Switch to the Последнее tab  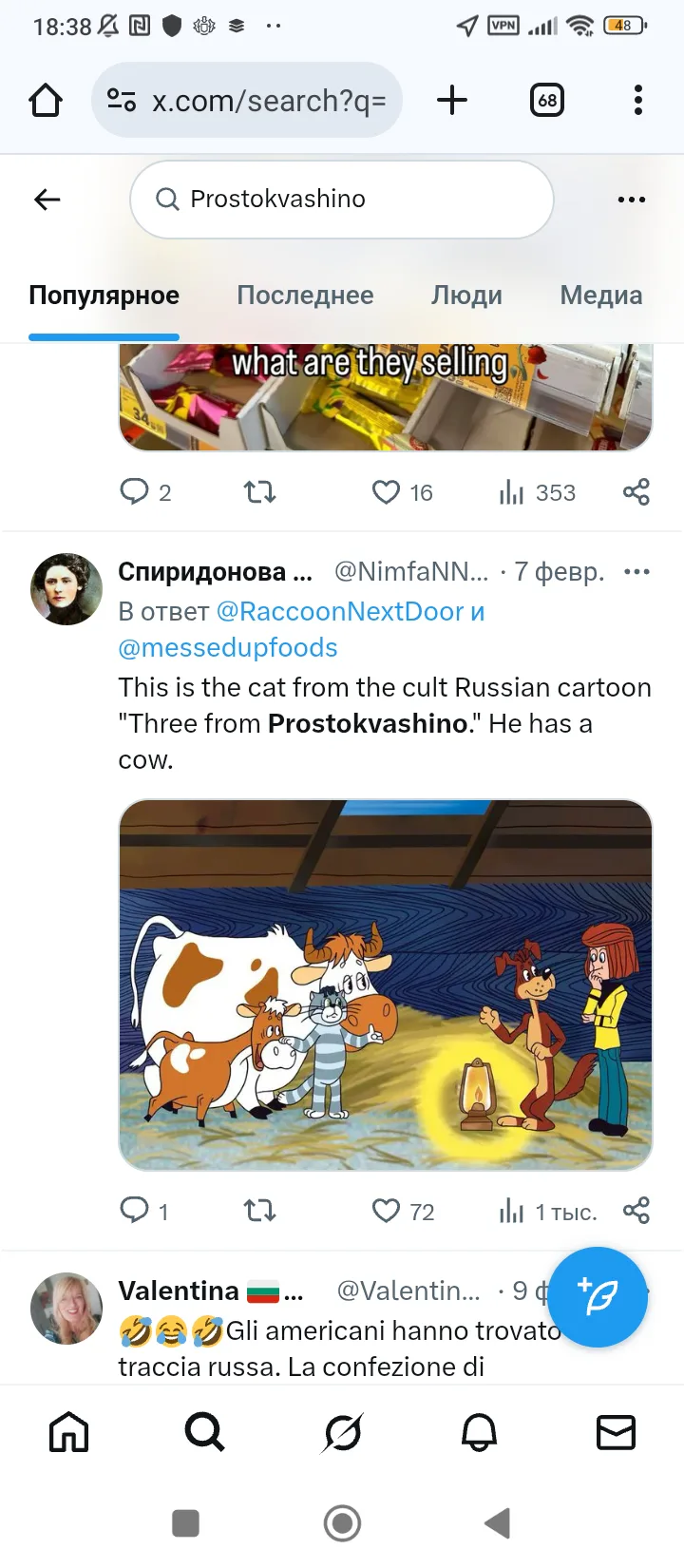(305, 296)
